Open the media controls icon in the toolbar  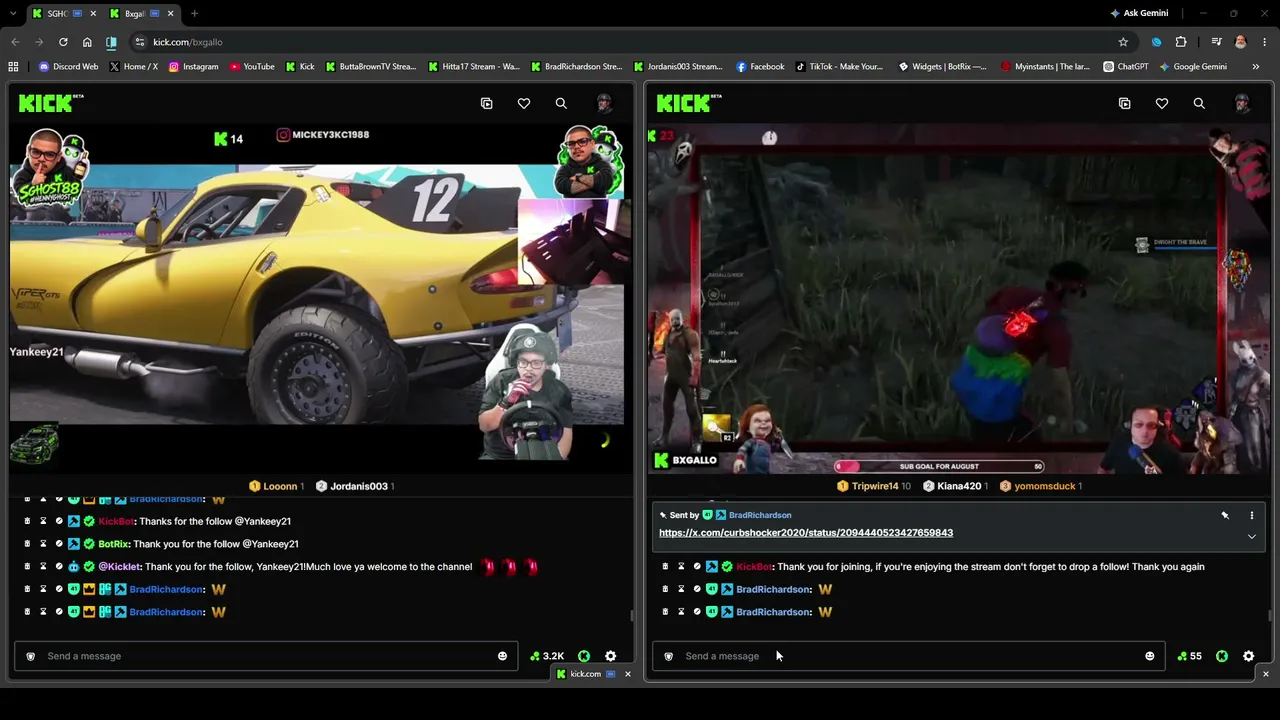click(1216, 42)
